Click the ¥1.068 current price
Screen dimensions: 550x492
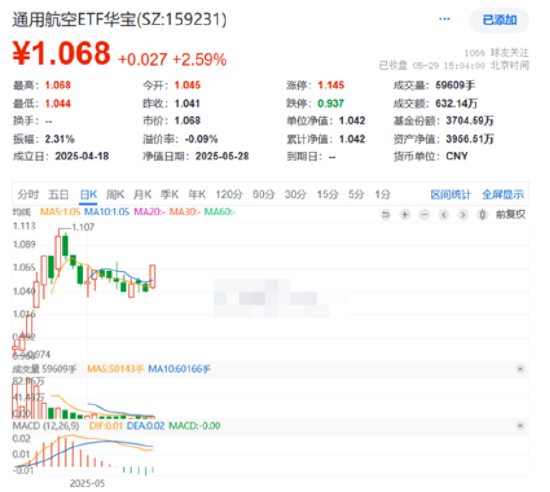point(61,53)
